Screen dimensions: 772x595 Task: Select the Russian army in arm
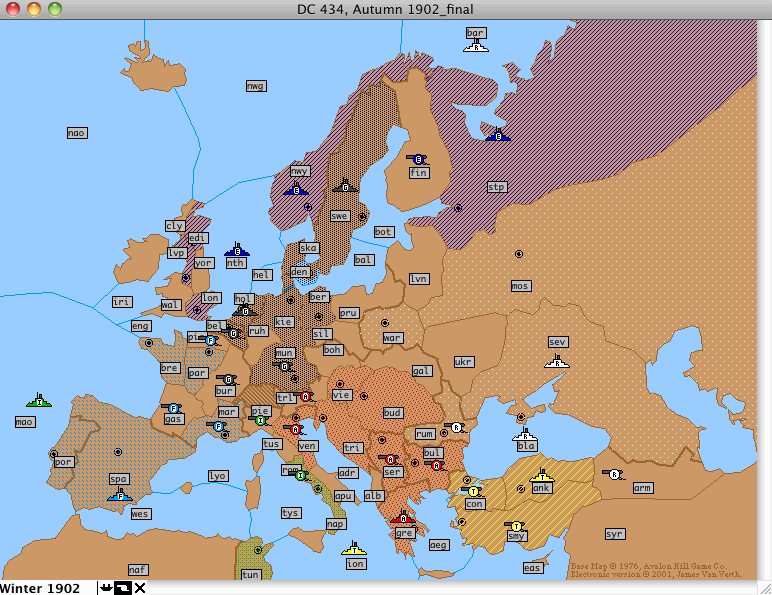point(613,474)
